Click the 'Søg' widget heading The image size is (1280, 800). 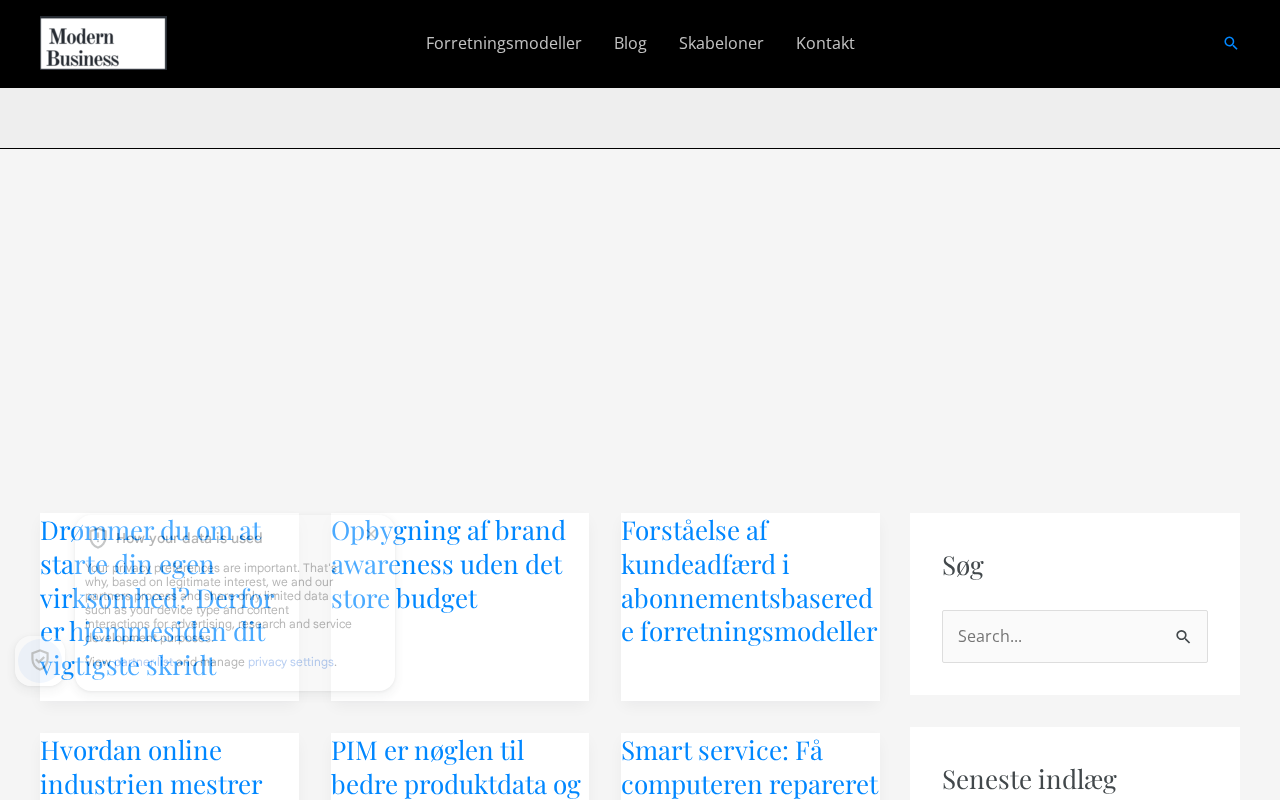[x=963, y=565]
